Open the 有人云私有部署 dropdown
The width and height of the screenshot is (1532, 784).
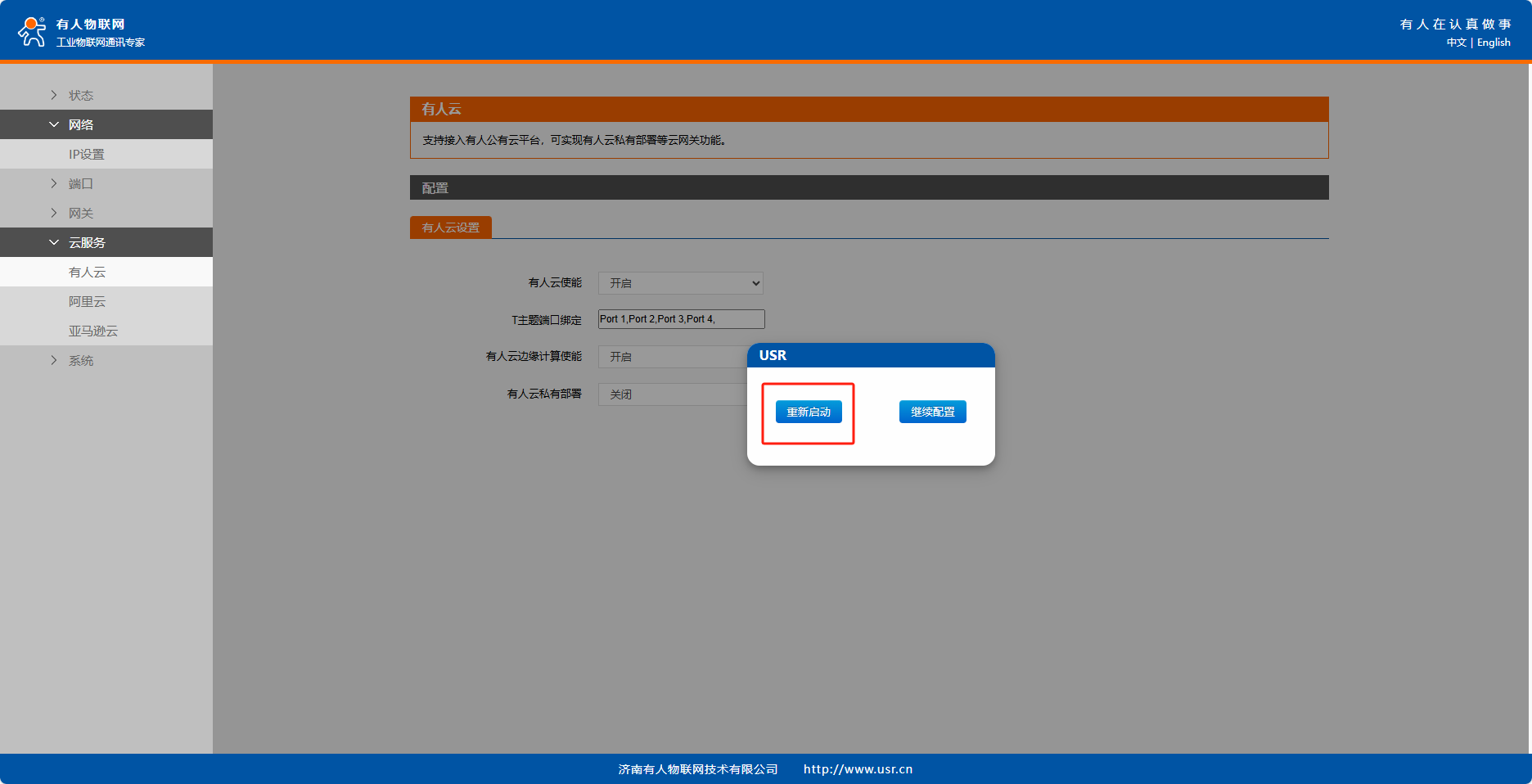coord(671,394)
